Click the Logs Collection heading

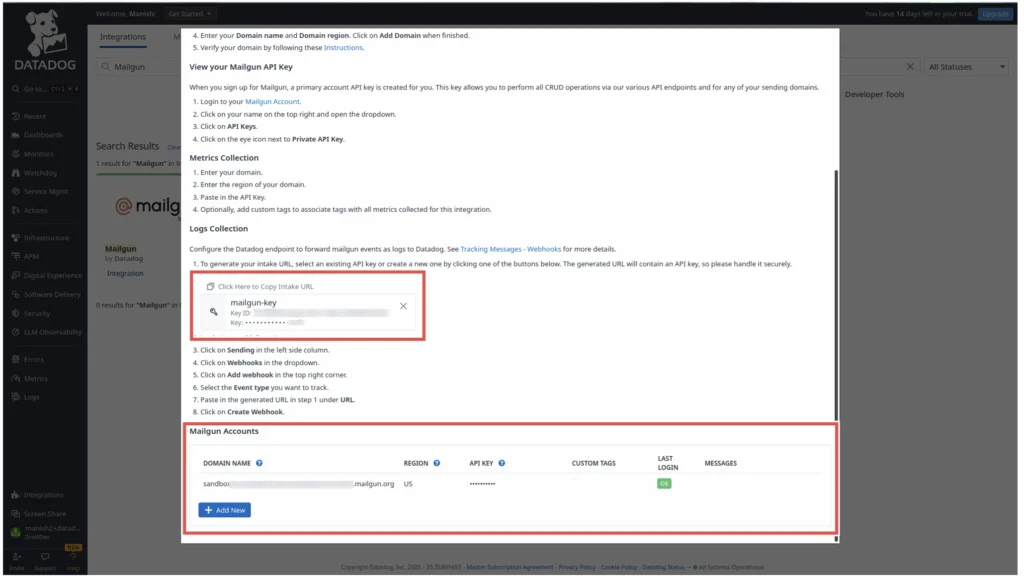pos(219,229)
